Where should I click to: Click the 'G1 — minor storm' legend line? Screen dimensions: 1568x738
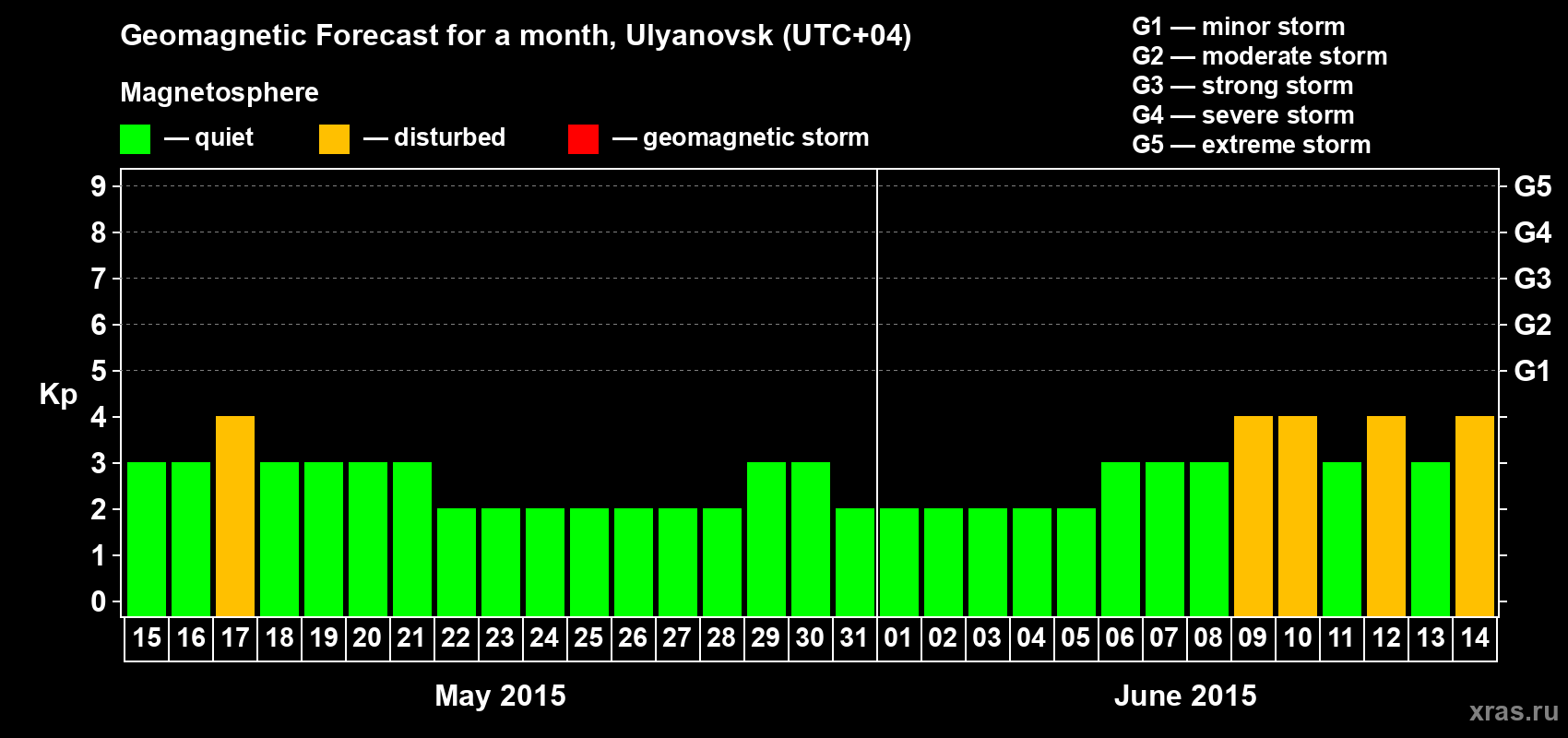coord(1238,27)
